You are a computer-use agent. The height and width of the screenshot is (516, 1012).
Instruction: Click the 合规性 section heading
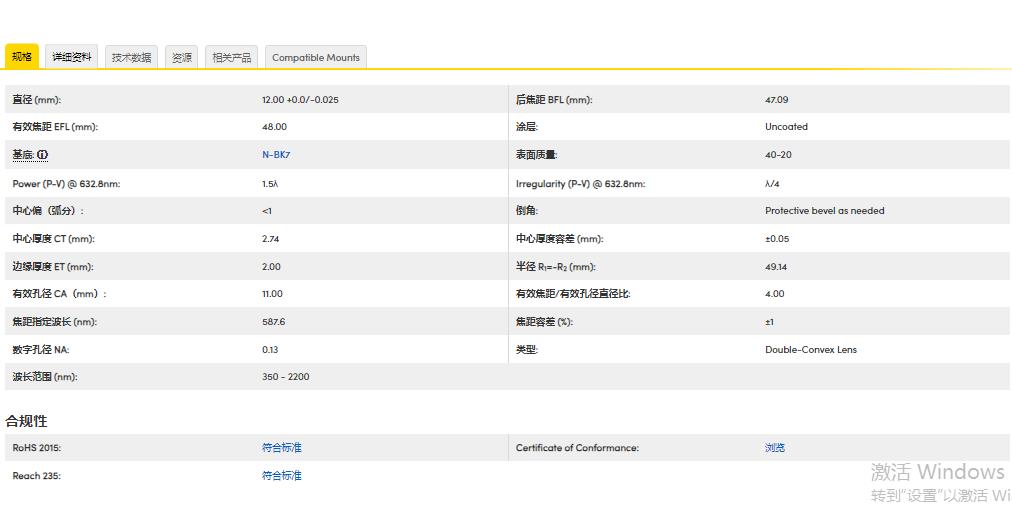tap(26, 421)
